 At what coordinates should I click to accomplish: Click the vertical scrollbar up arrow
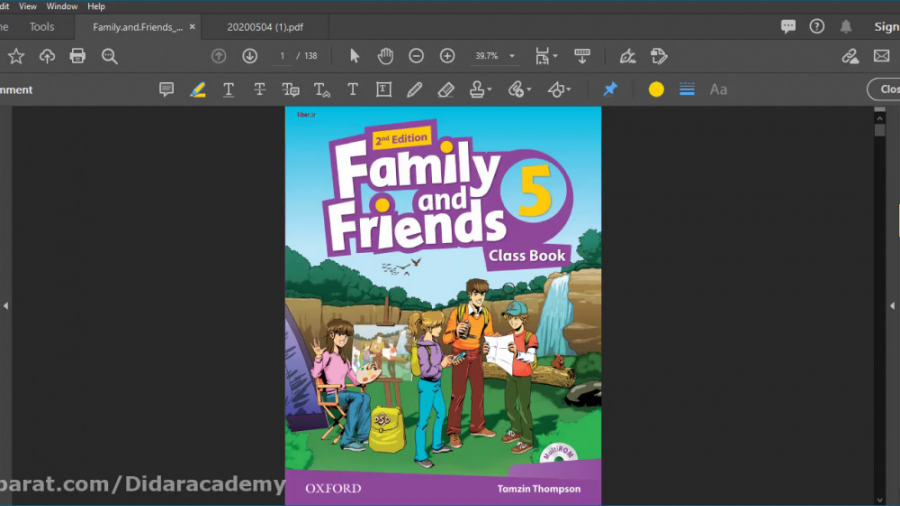[x=879, y=118]
